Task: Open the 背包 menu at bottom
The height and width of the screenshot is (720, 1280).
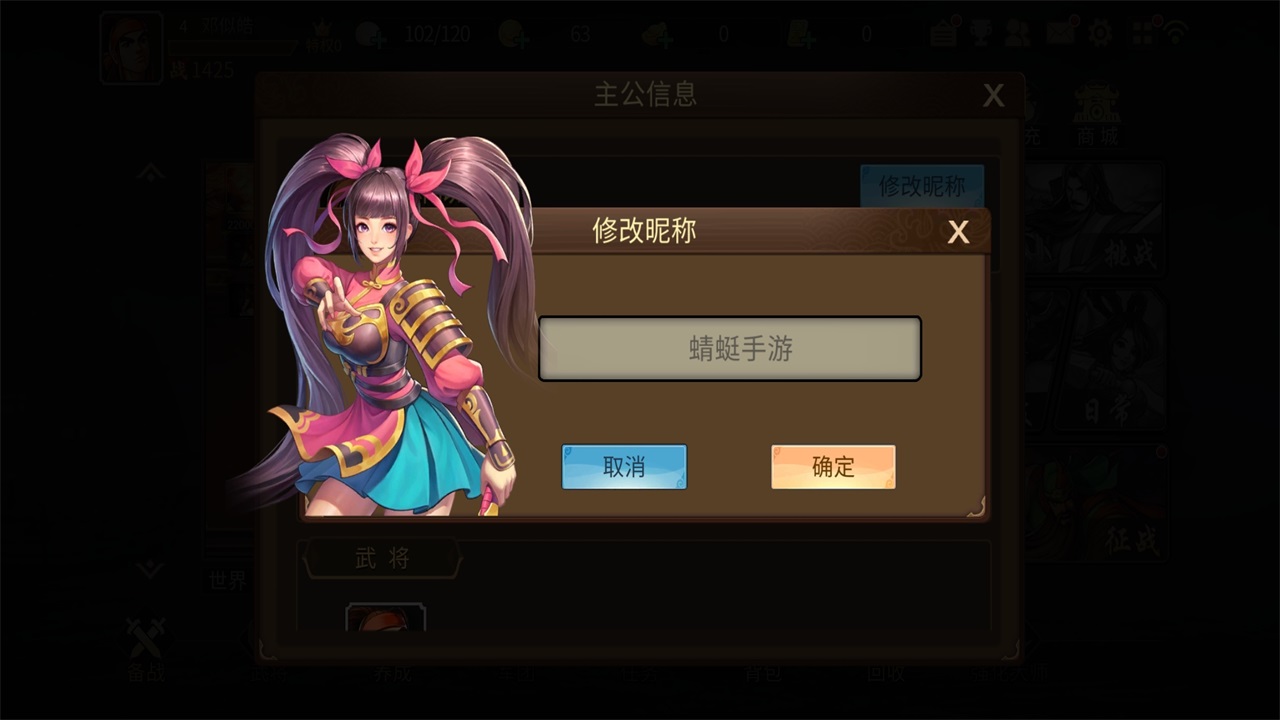Action: pyautogui.click(x=761, y=673)
